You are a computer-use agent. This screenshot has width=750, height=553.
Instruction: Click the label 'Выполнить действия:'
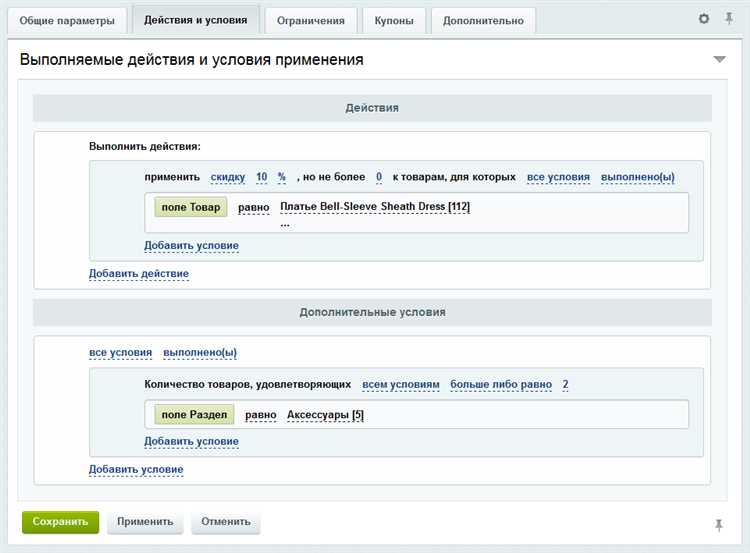point(145,146)
